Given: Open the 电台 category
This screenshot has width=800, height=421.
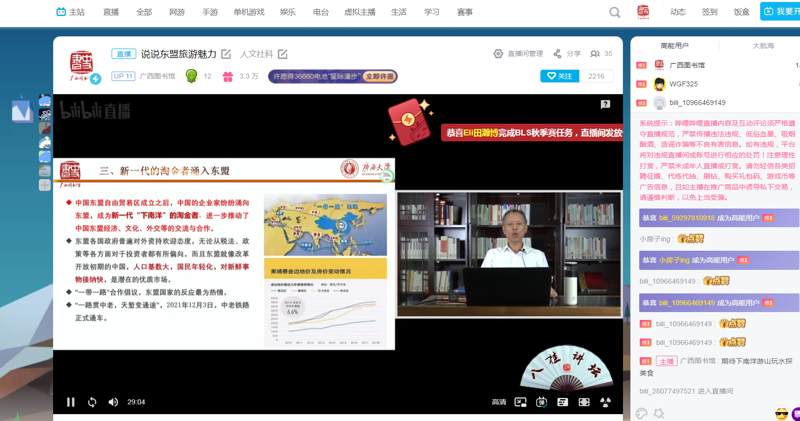Looking at the screenshot, I should (x=321, y=12).
